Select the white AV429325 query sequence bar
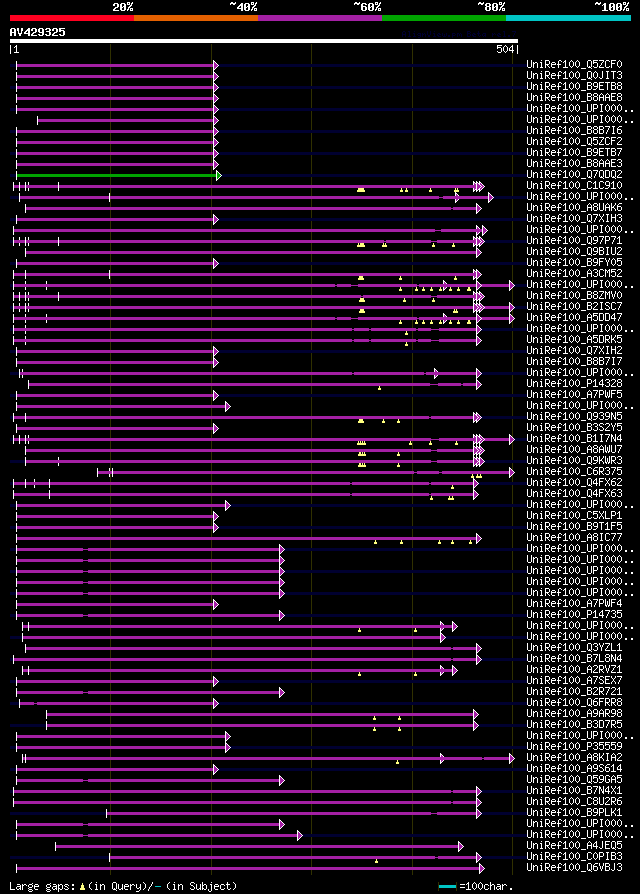Image resolution: width=640 pixels, height=894 pixels. 264,41
